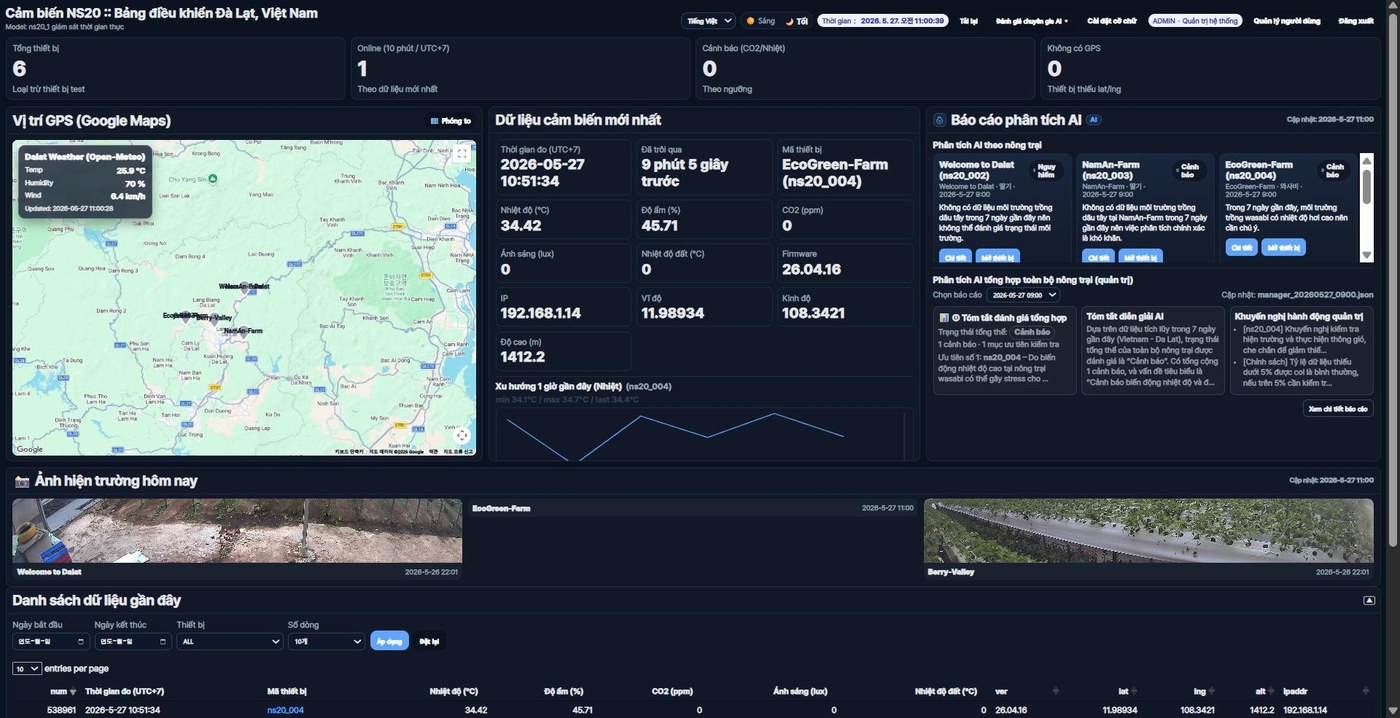
Task: Open Quản lý người dùng page
Action: [1287, 20]
